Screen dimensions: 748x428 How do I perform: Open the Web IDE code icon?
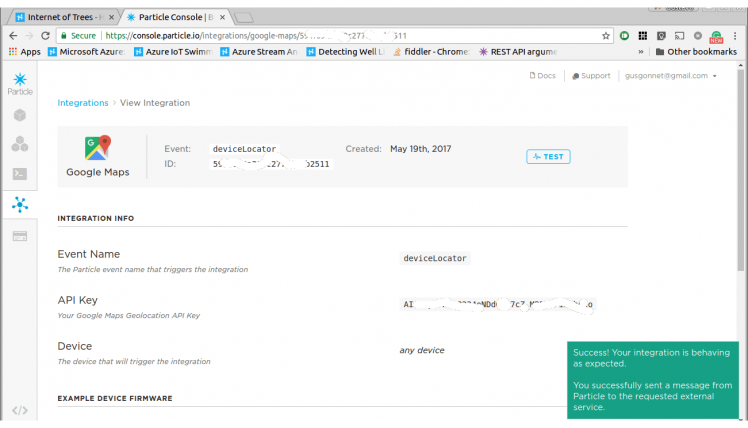click(x=20, y=410)
